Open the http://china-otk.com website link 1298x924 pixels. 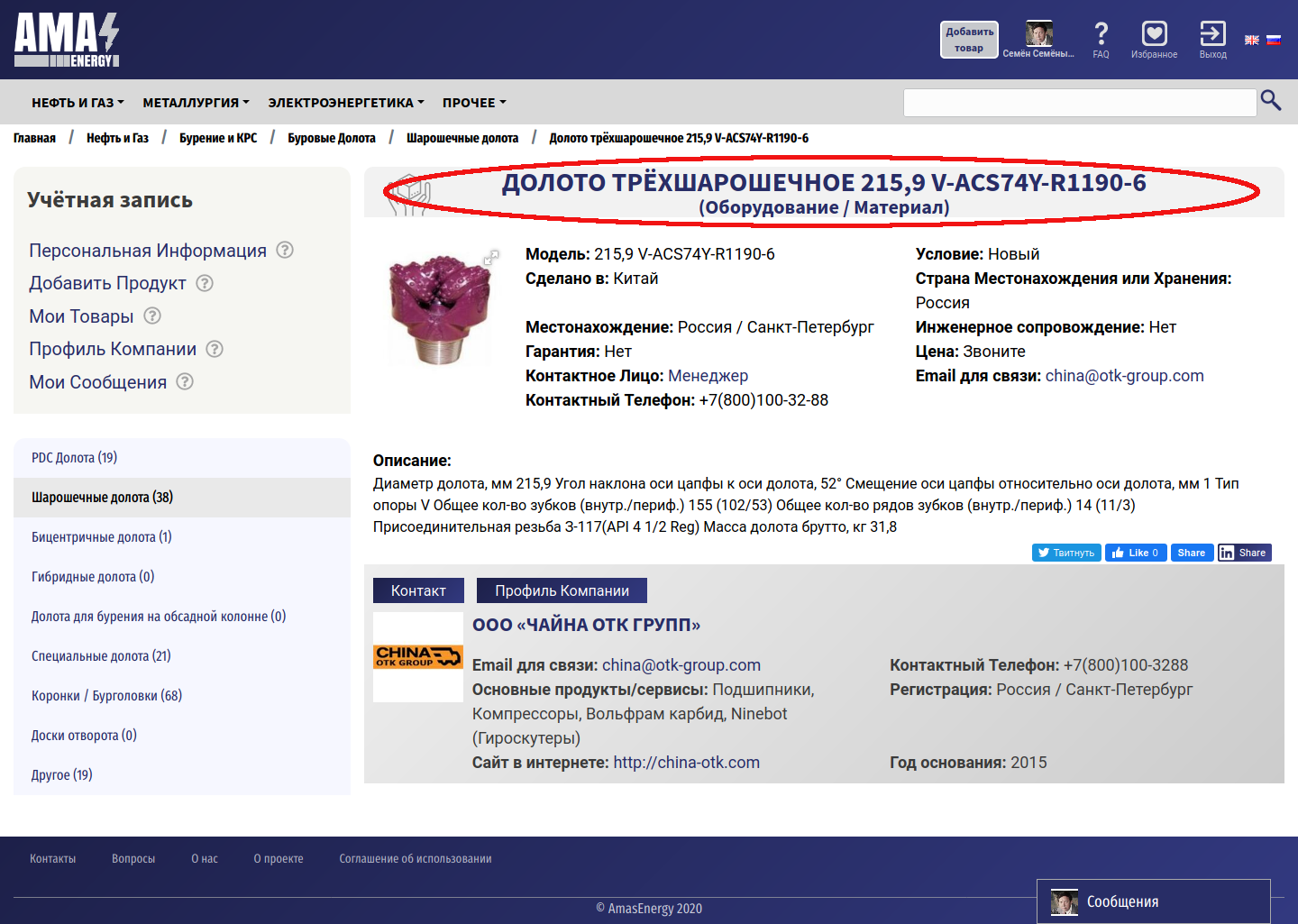686,763
